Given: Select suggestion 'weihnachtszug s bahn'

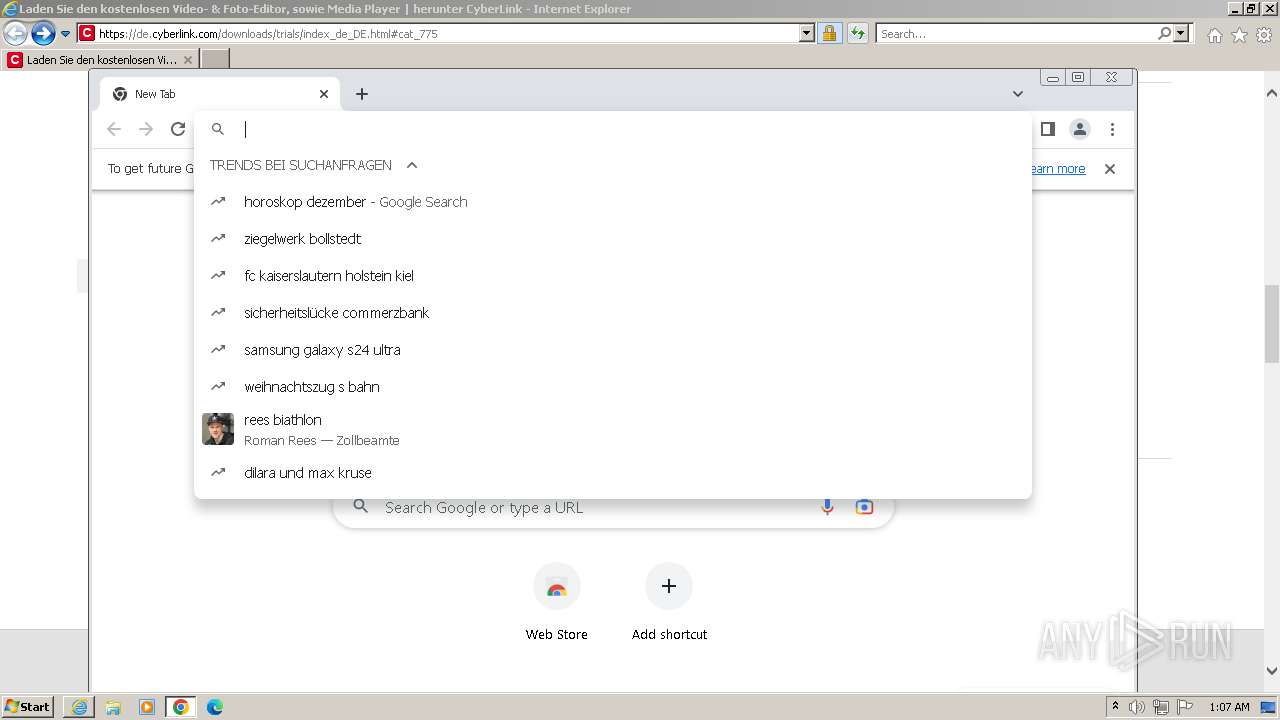Looking at the screenshot, I should pos(613,387).
